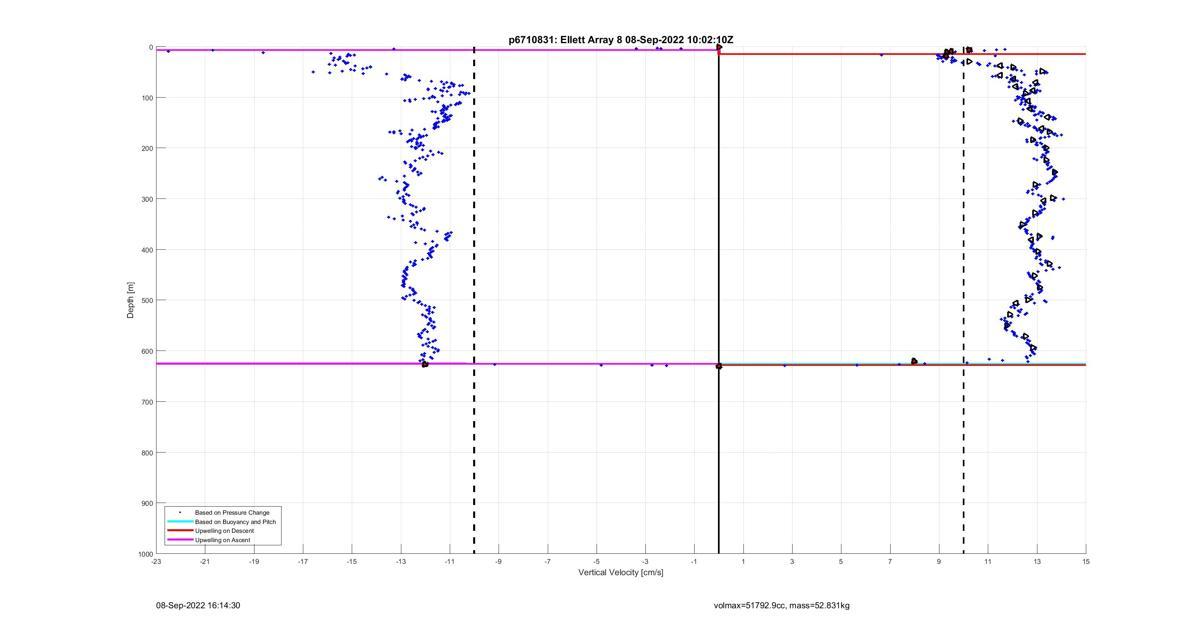This screenshot has width=1200, height=622.
Task: Click x-axis tick label '-23'
Action: [156, 561]
